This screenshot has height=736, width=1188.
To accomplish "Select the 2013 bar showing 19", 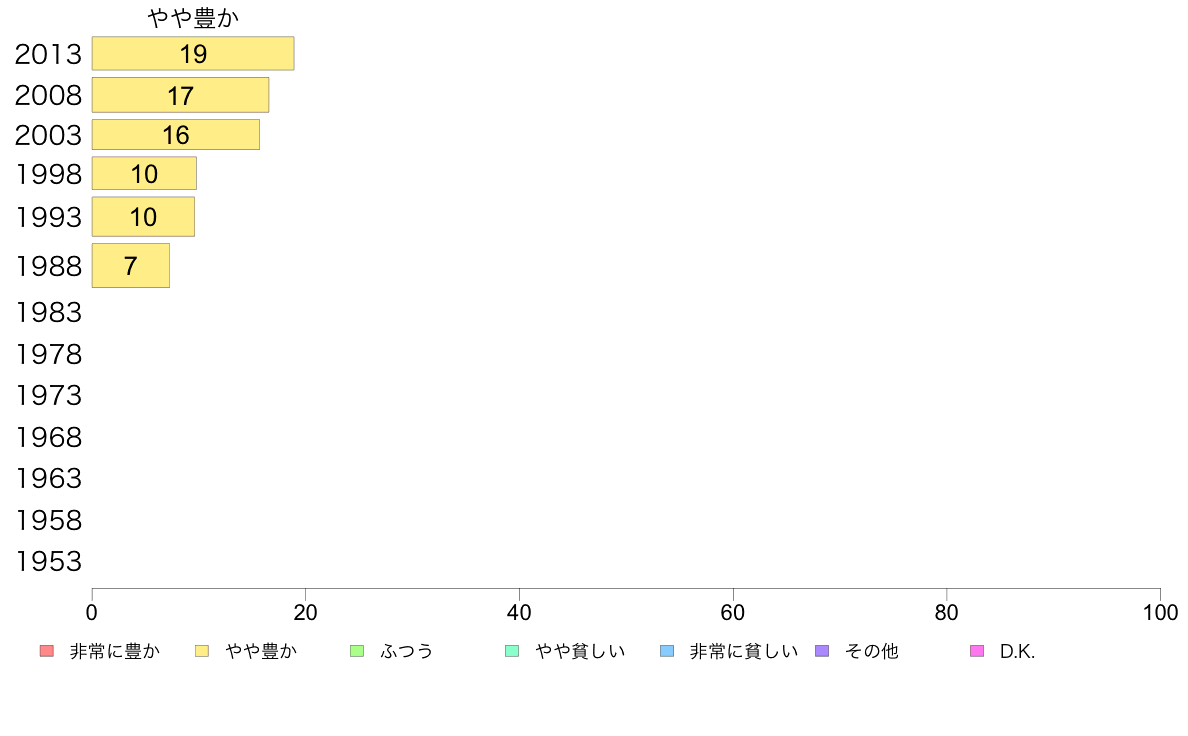I will pyautogui.click(x=193, y=54).
